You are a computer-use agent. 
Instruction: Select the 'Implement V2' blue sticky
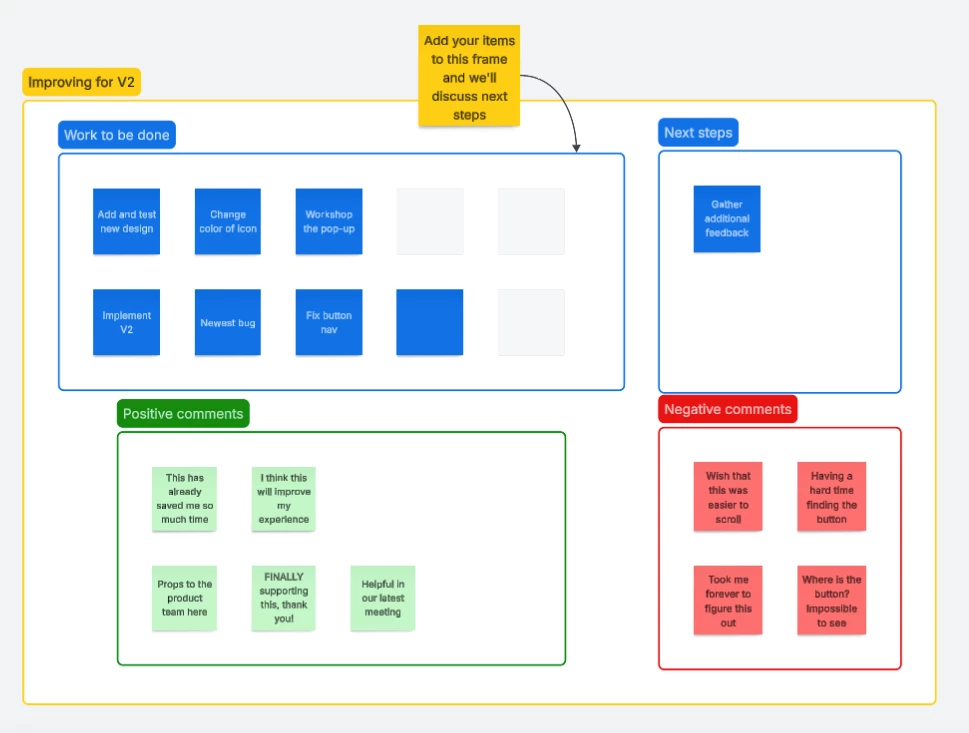[x=127, y=322]
